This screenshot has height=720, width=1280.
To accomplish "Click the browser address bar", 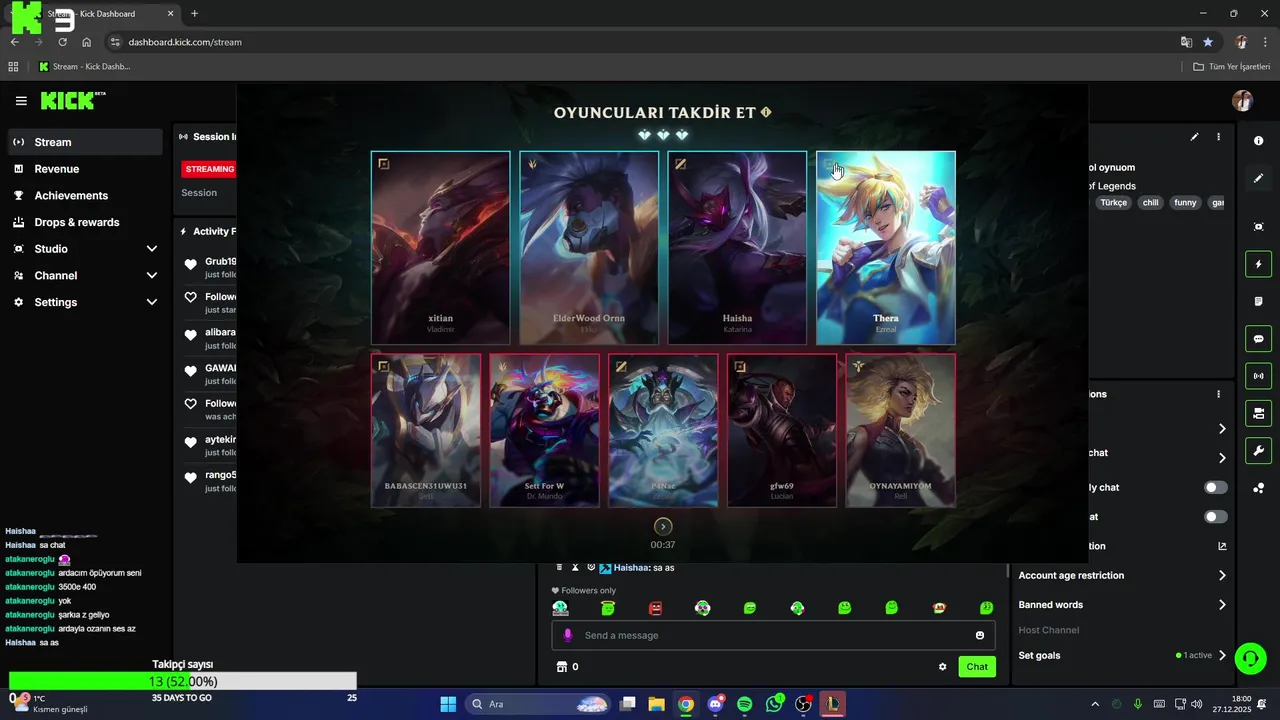I will pyautogui.click(x=640, y=42).
